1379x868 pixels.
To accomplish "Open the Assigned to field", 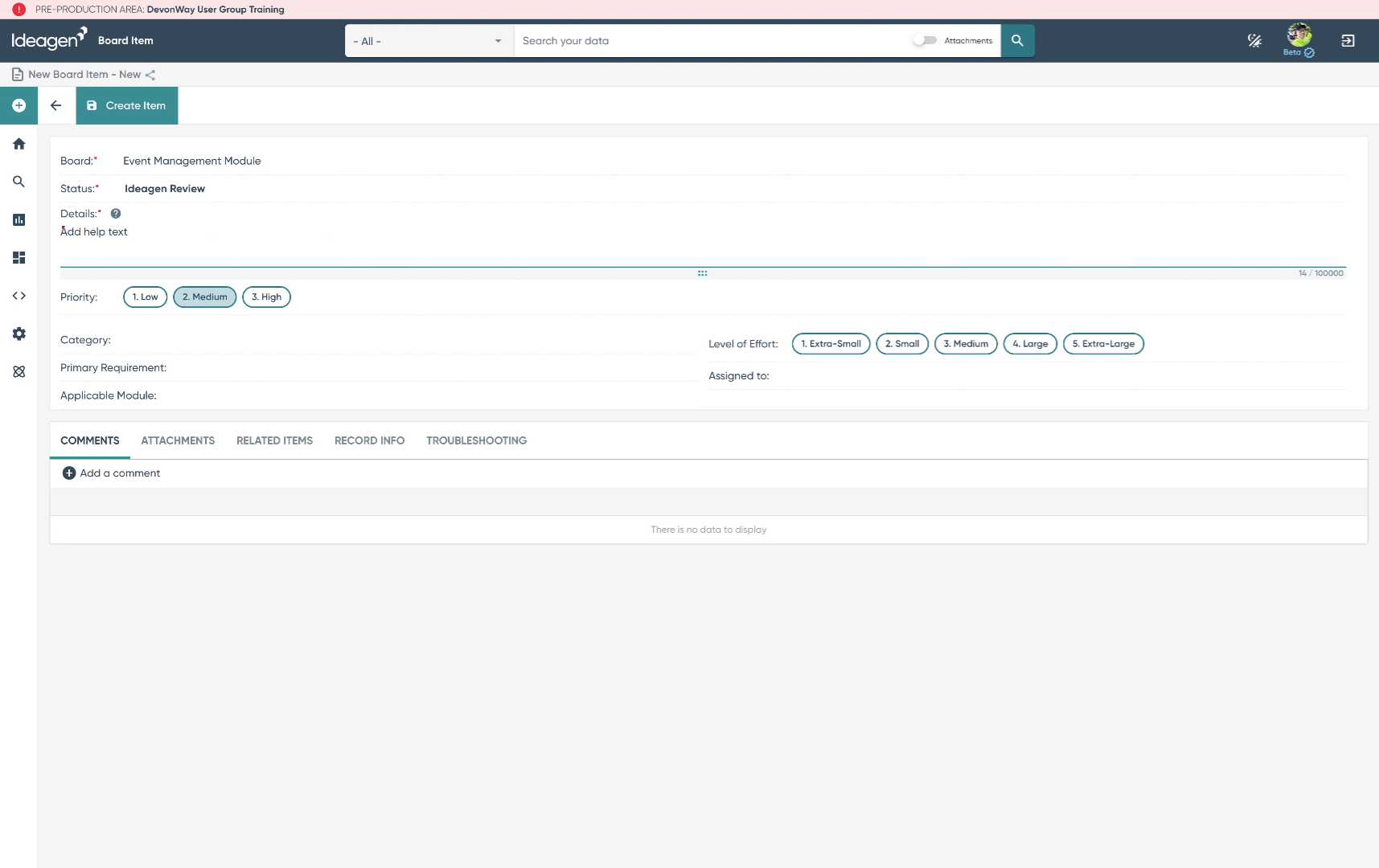I will [x=1027, y=376].
